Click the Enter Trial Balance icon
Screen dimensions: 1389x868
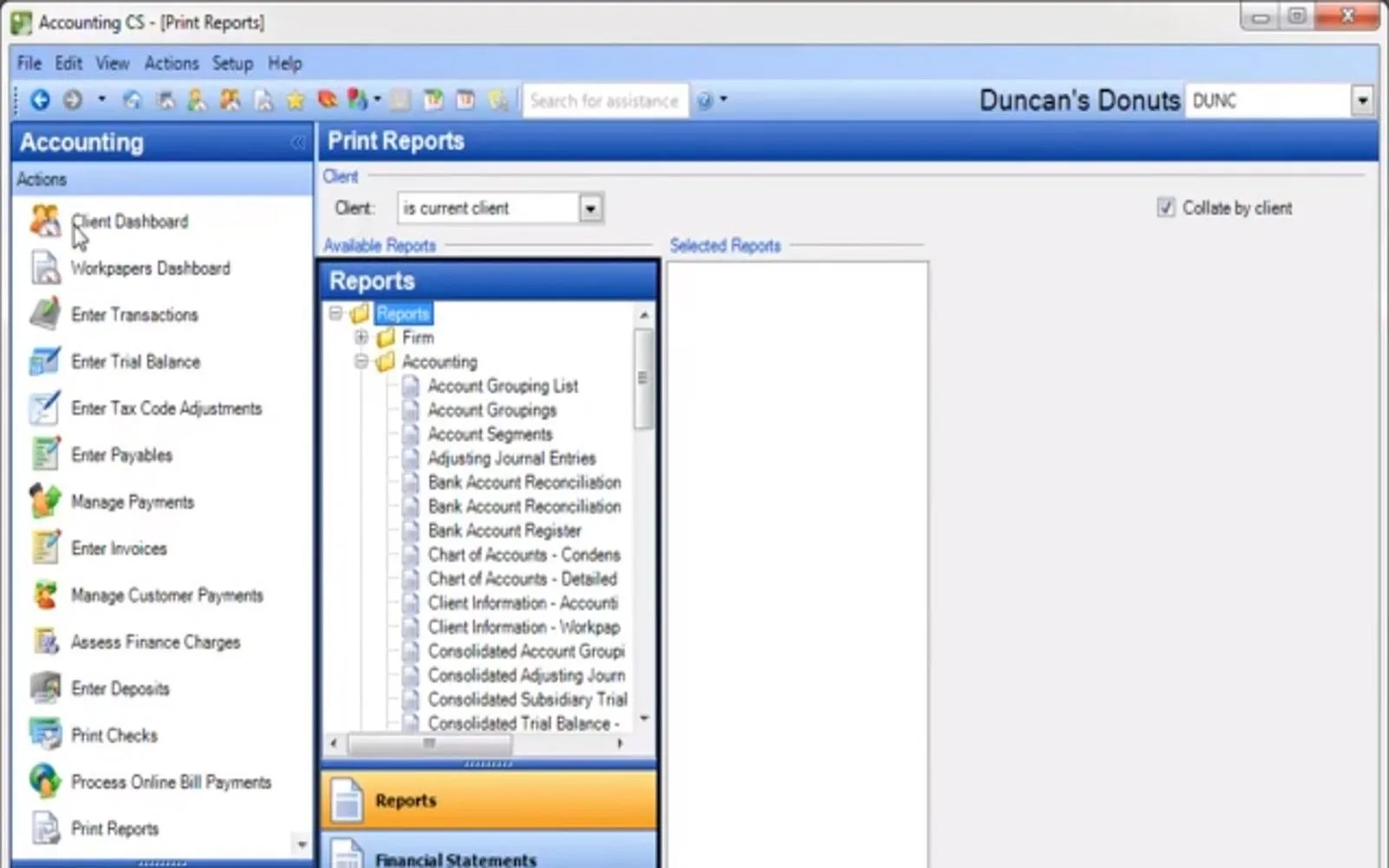pyautogui.click(x=44, y=361)
